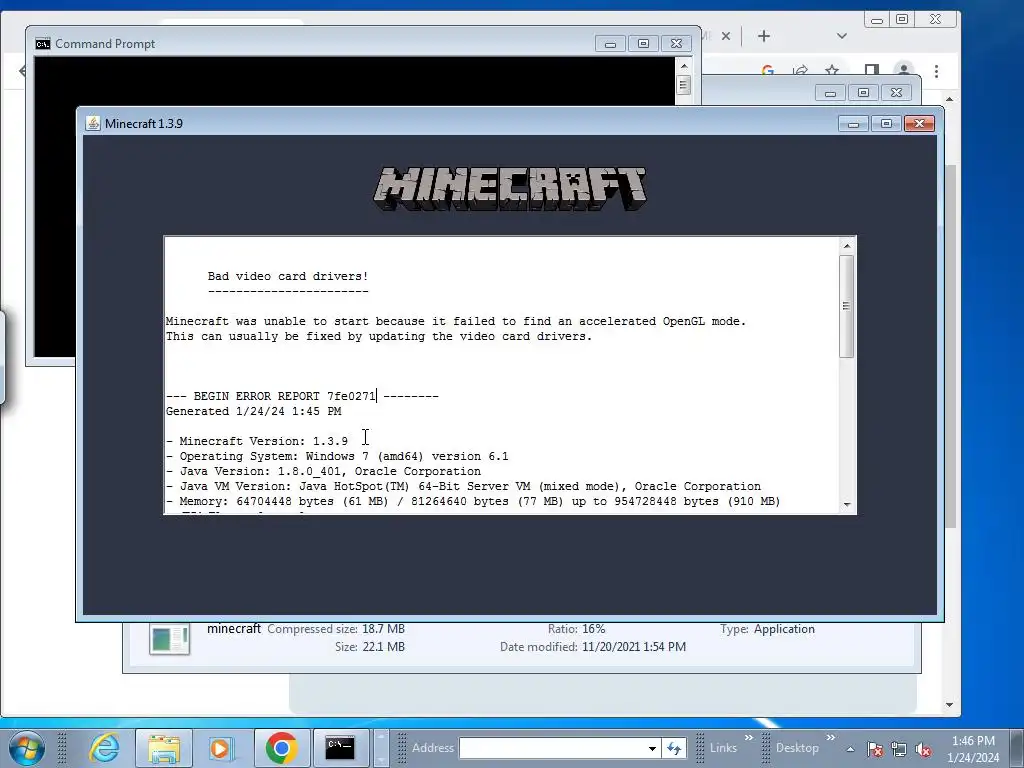Click the Links toolbar label

(723, 748)
